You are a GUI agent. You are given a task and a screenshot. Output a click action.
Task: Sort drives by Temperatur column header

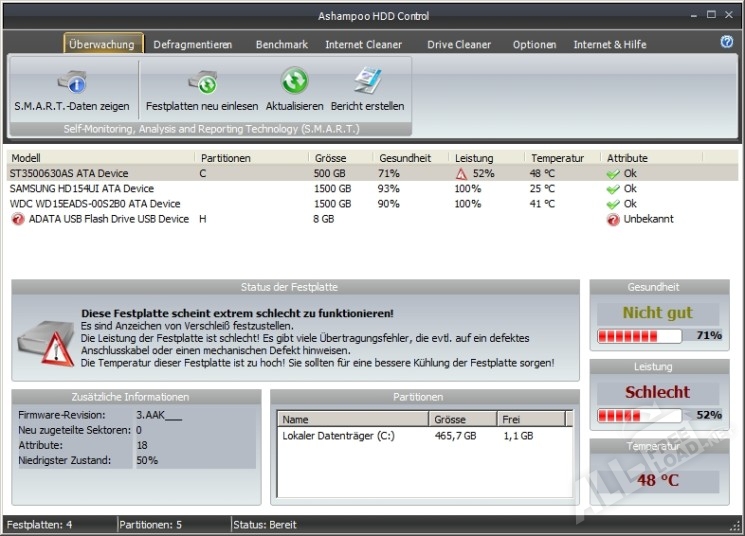tap(557, 158)
